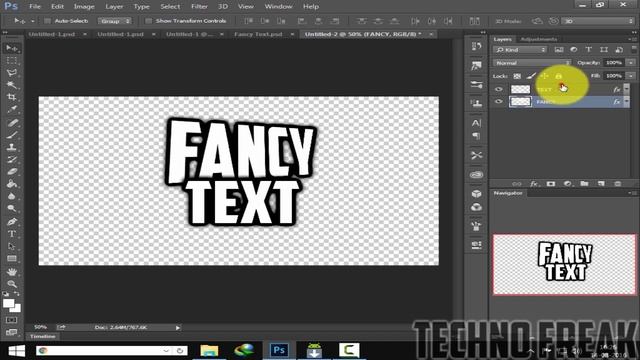Viewport: 640px width, 360px height.
Task: Select the History Brush tool
Action: 12,159
